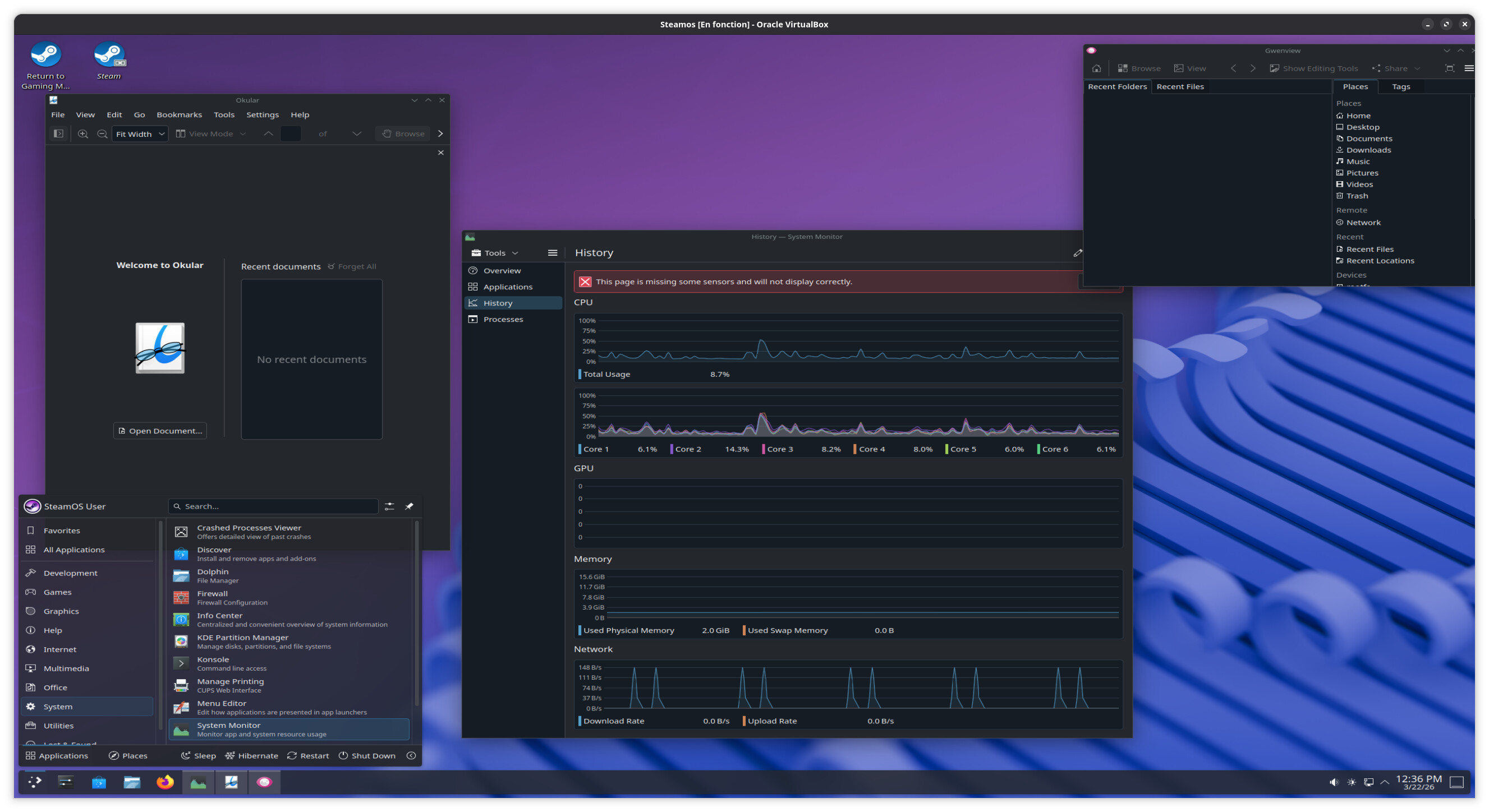Image resolution: width=1489 pixels, height=812 pixels.
Task: Click the edit page pencil icon in System Monitor
Action: [x=1077, y=253]
